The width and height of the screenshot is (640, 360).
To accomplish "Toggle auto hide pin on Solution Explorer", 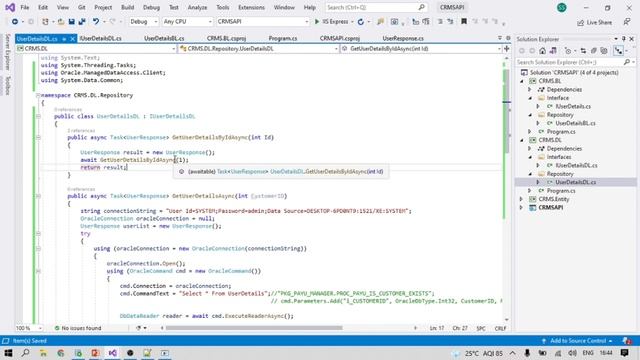I will (x=624, y=39).
